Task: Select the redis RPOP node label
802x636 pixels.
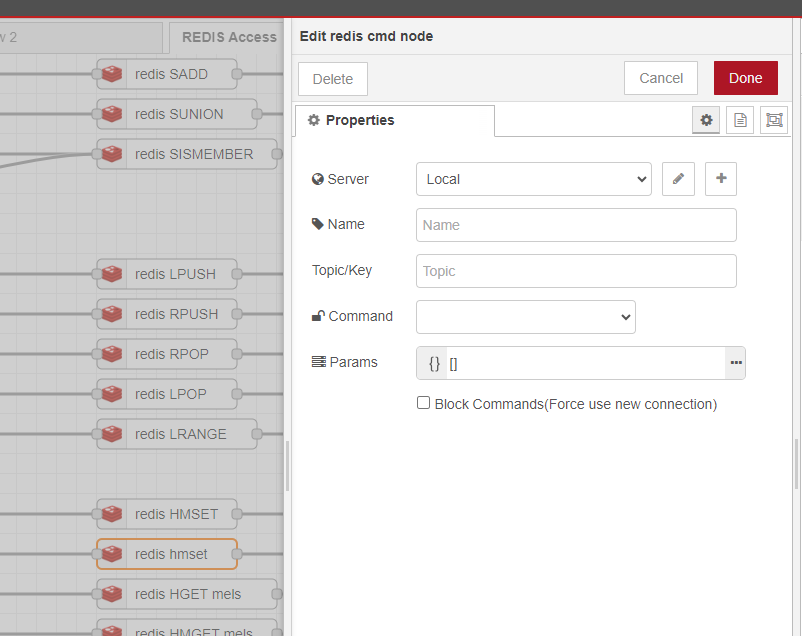Action: point(172,354)
